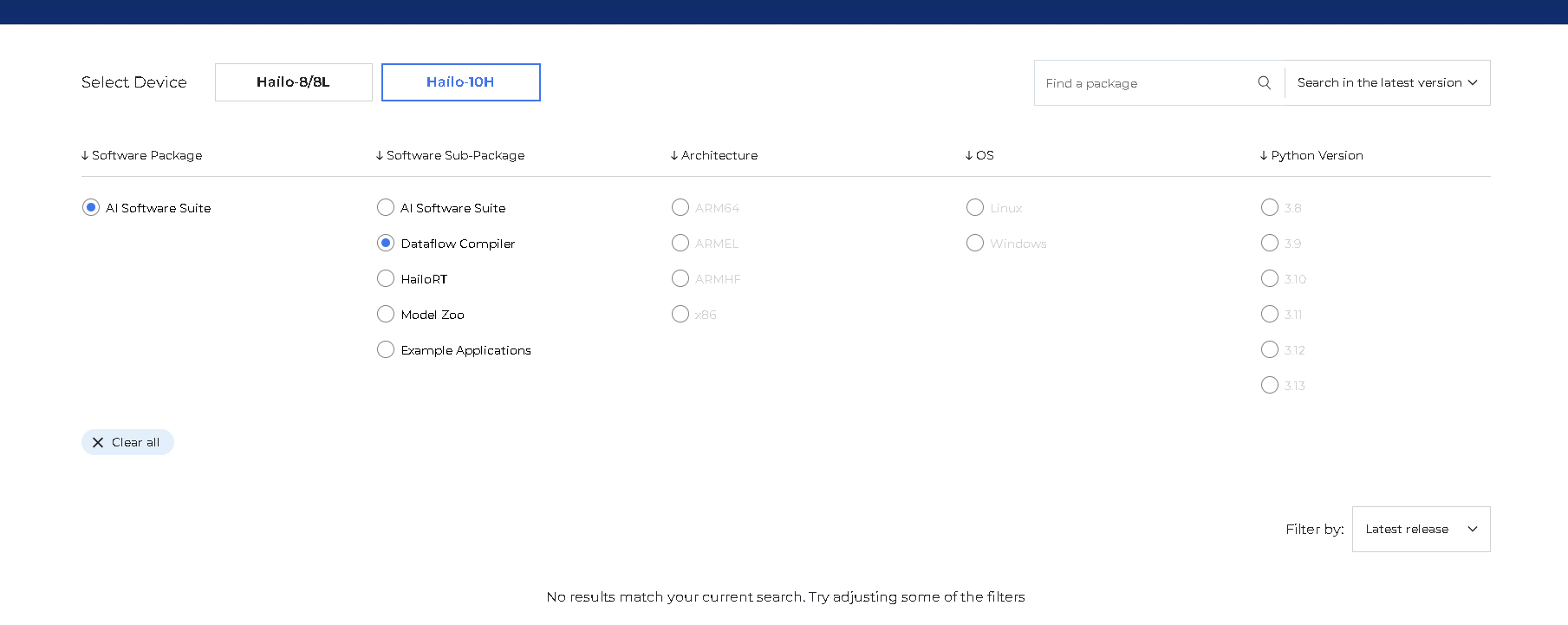1568x625 pixels.
Task: Select x86 architecture radio option
Action: pos(680,315)
